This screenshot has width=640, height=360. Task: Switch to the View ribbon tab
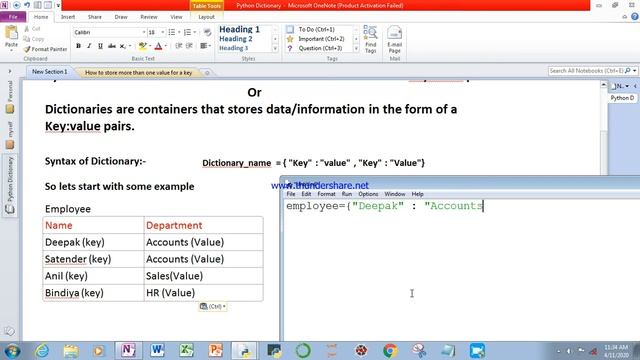[176, 17]
